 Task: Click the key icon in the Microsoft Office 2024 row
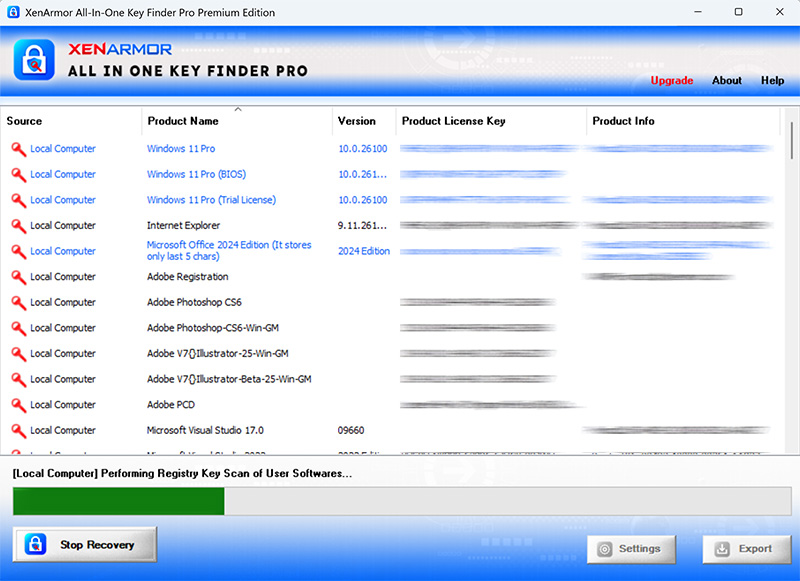[18, 251]
